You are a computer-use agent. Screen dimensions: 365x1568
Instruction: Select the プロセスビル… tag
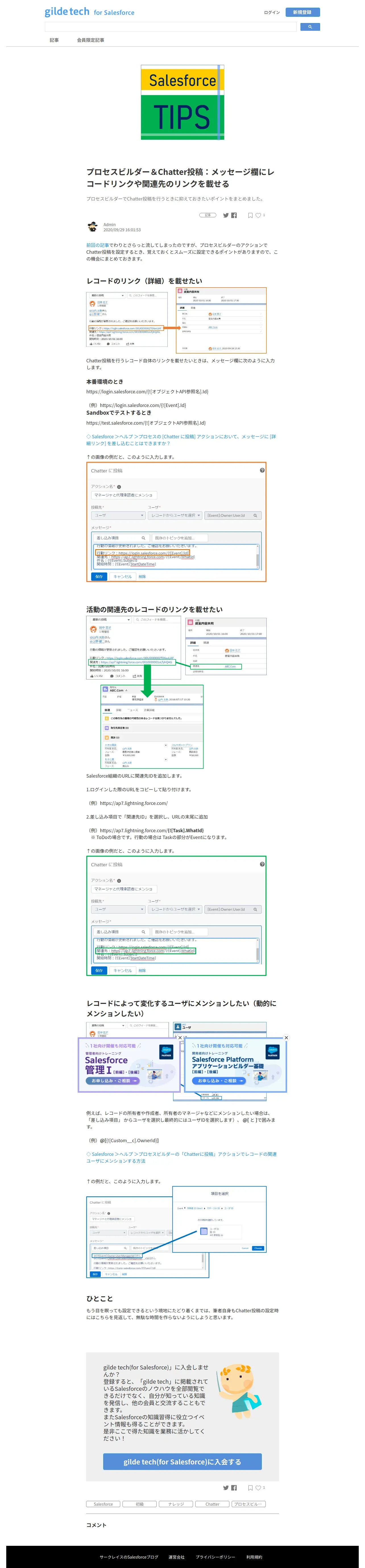pos(249,1504)
